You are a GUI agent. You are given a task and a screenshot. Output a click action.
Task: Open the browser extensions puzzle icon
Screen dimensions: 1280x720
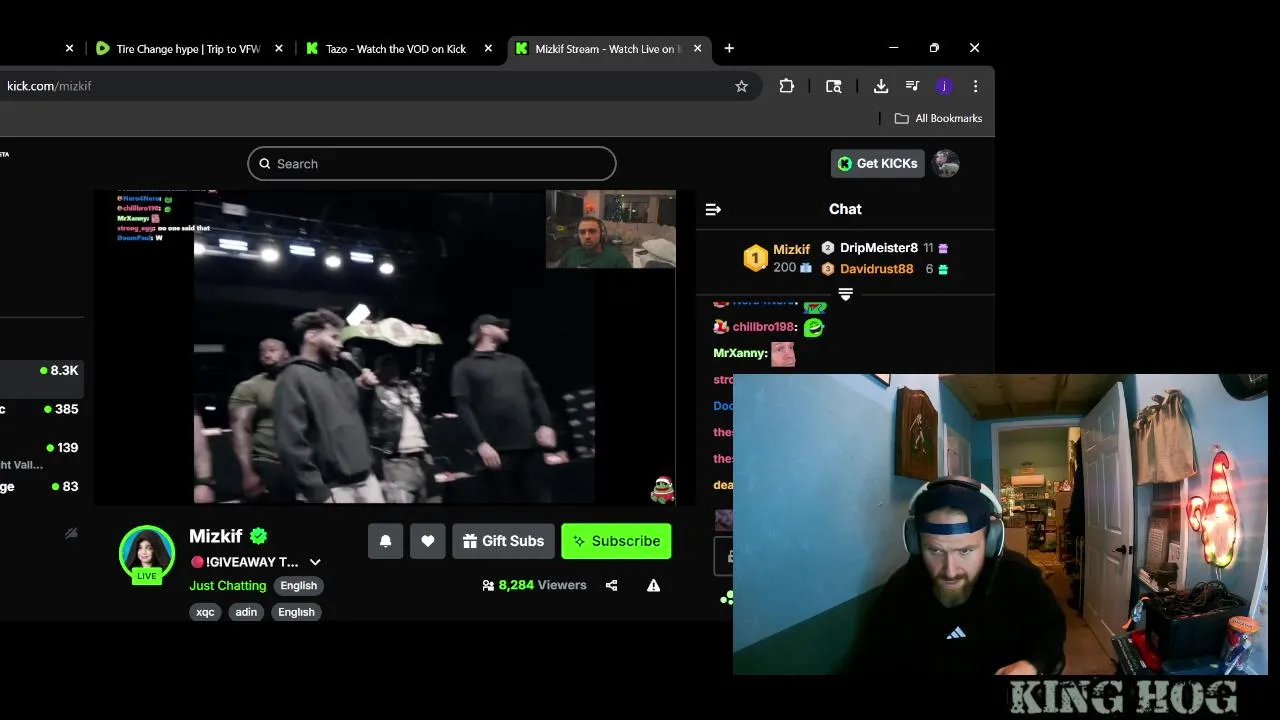(787, 86)
